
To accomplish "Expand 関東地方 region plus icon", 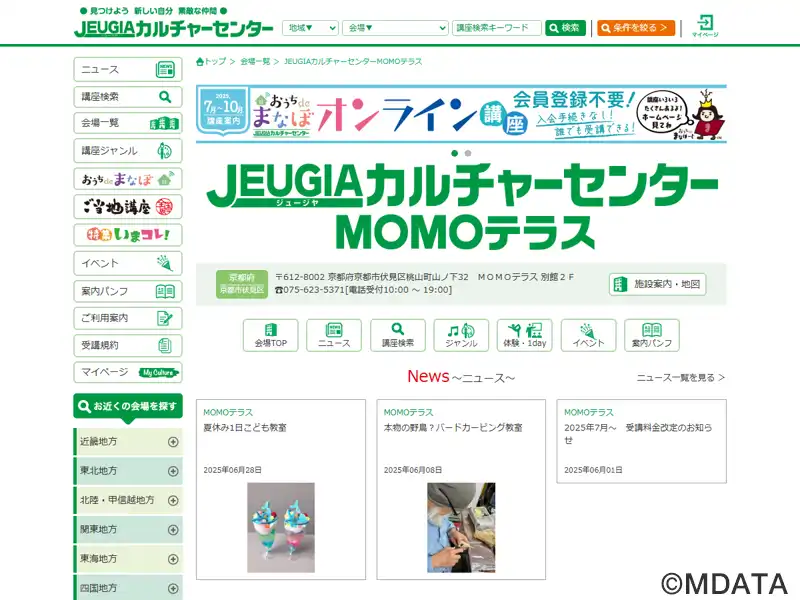I will point(173,530).
